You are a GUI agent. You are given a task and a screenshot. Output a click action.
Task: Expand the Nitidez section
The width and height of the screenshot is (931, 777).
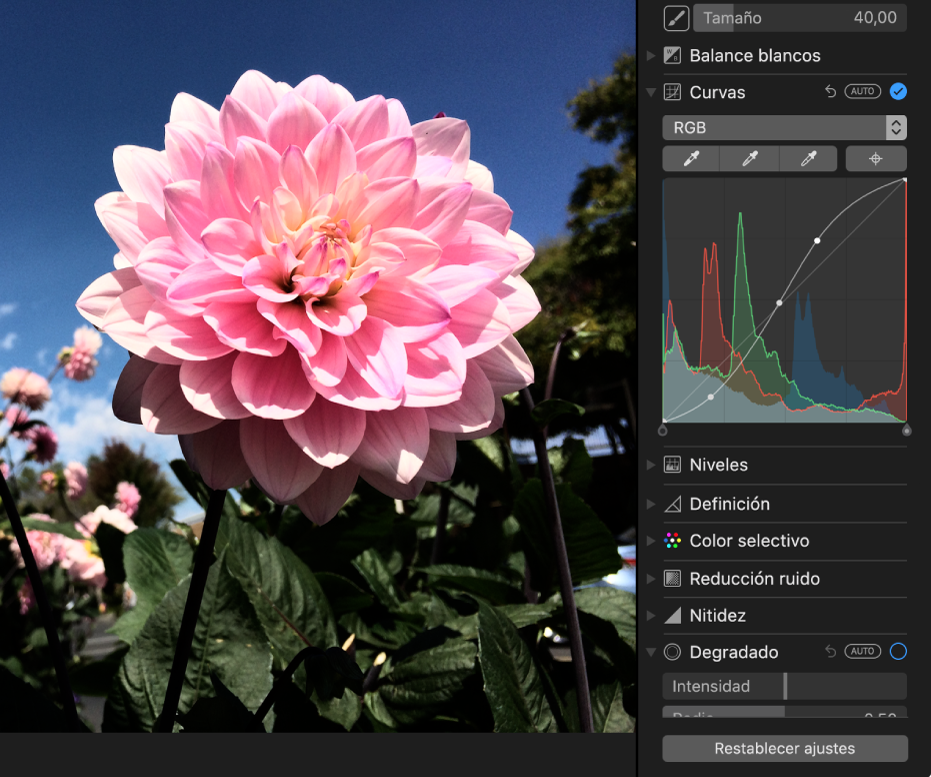click(x=652, y=616)
